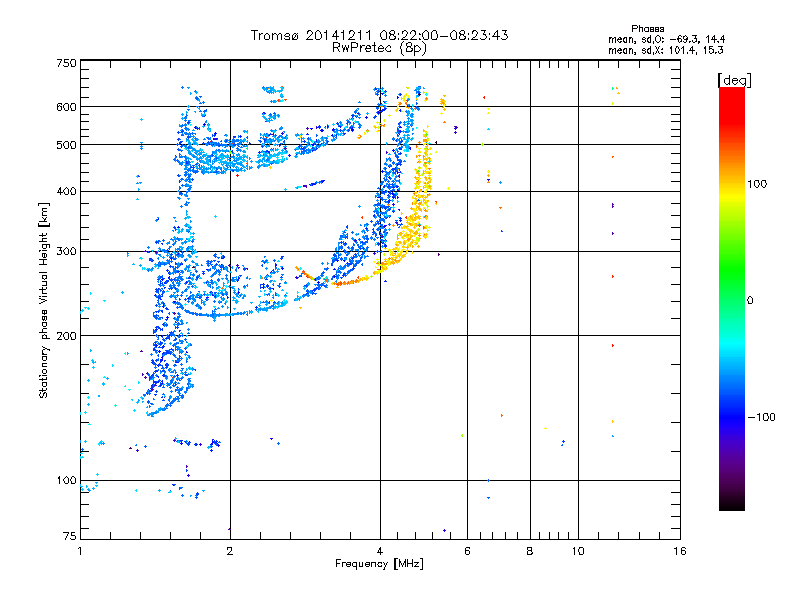
Task: Click the "6" frequency axis label
Action: pos(467,551)
